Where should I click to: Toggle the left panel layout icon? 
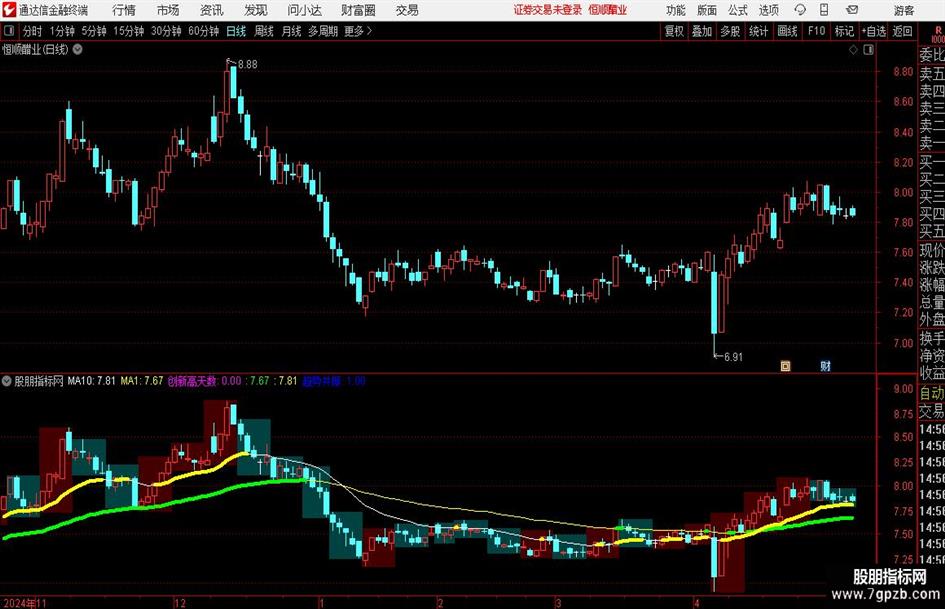[x=9, y=31]
